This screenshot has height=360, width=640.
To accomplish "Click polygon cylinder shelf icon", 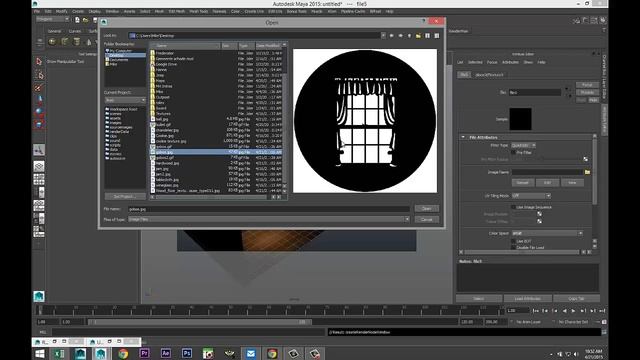I will pyautogui.click(x=76, y=42).
